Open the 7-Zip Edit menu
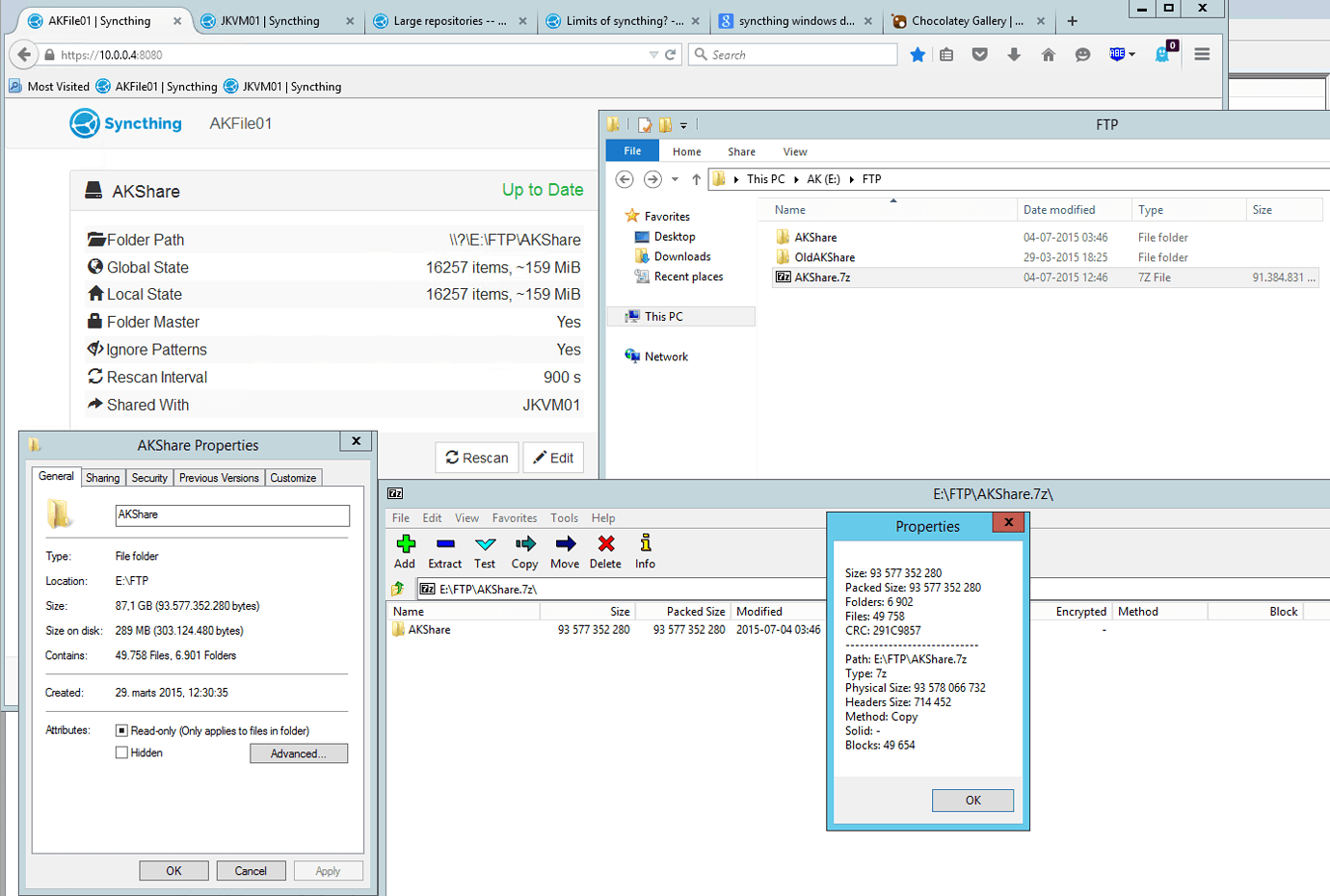Viewport: 1330px width, 896px height. pos(432,518)
